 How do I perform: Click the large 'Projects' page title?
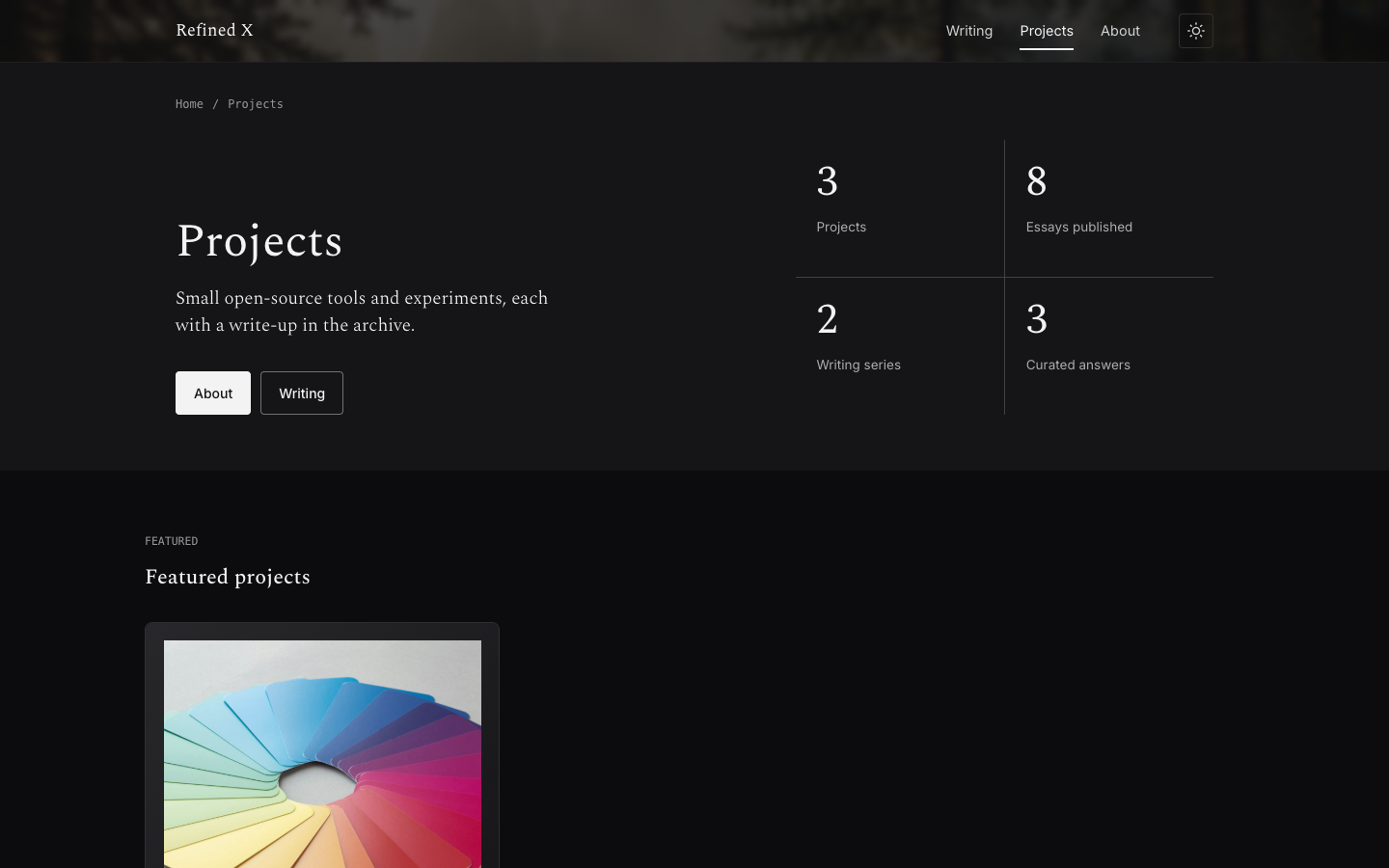click(x=259, y=241)
